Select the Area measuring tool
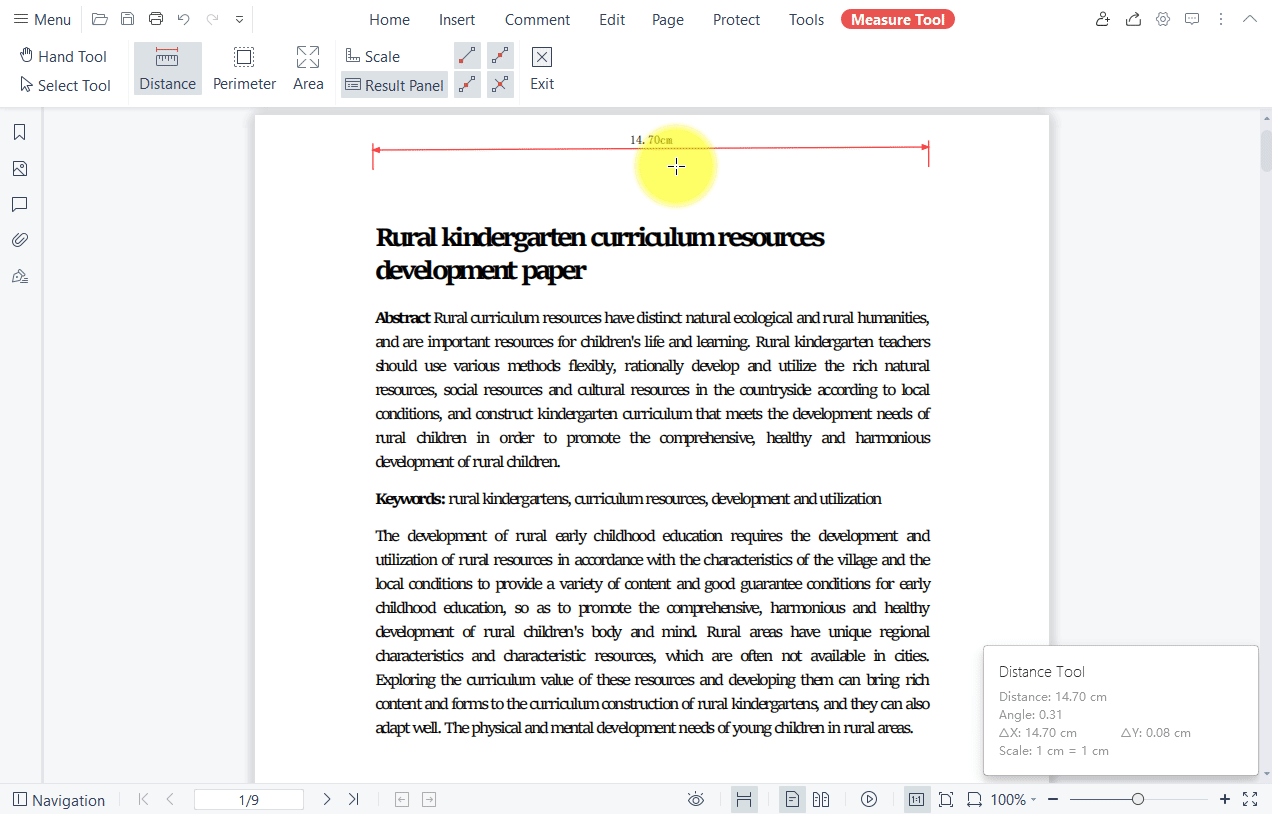 point(307,68)
